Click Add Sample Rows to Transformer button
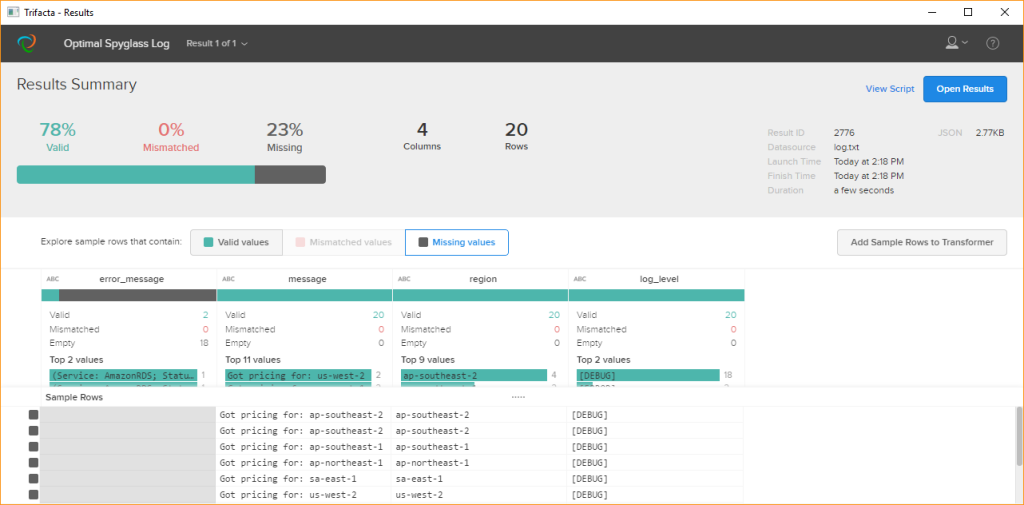 [x=921, y=242]
